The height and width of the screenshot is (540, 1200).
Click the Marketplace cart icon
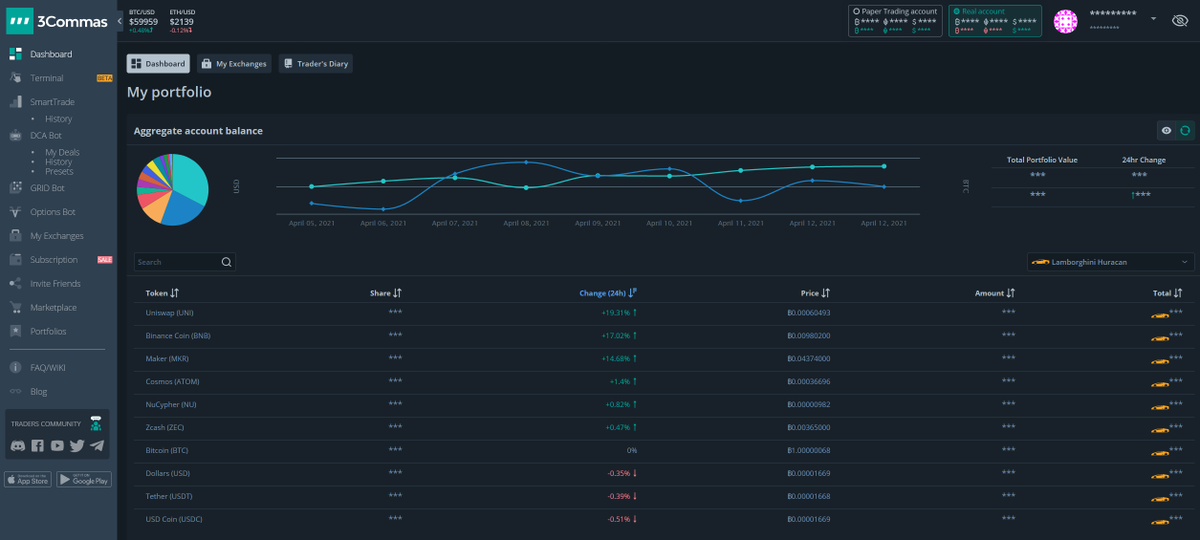coord(16,308)
